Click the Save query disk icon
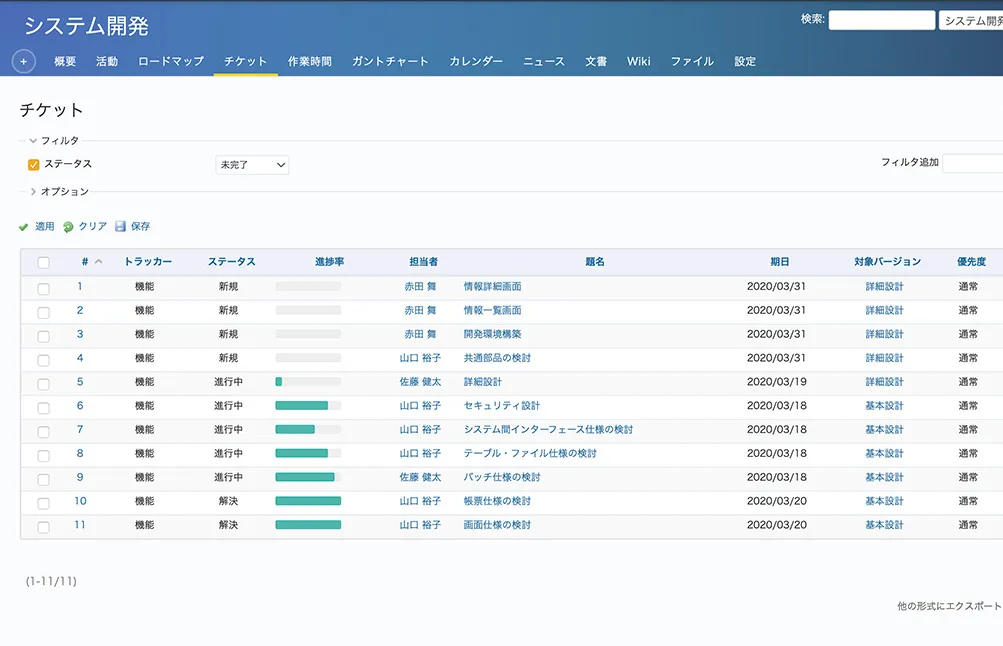 click(121, 227)
